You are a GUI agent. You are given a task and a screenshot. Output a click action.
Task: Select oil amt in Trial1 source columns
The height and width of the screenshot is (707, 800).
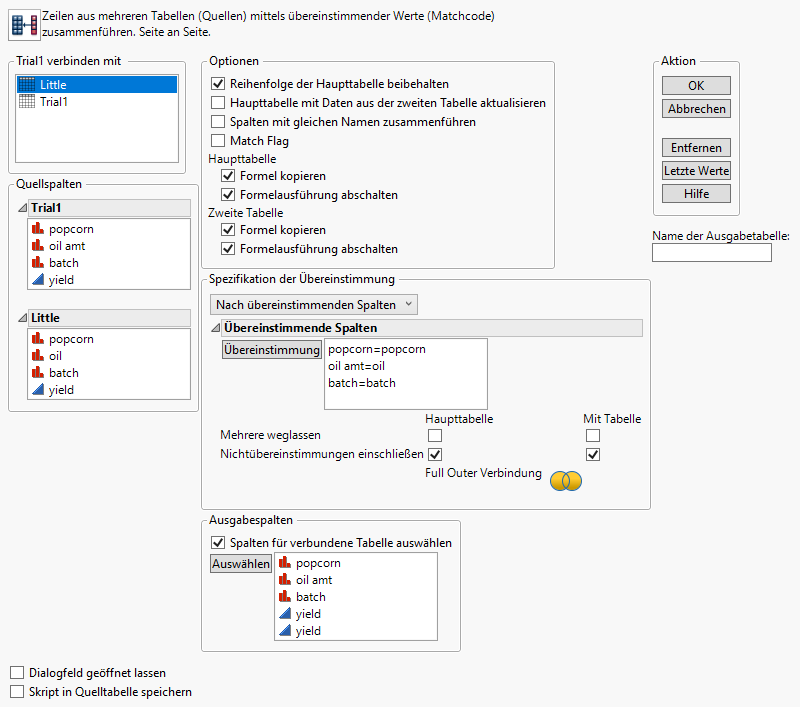tap(67, 246)
